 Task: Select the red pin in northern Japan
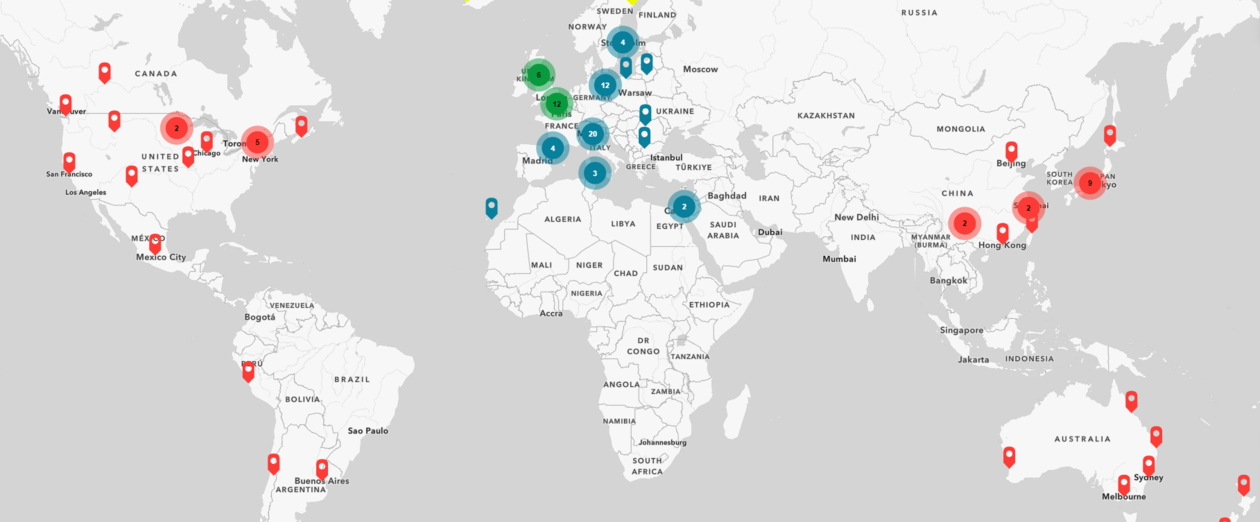coord(1109,134)
